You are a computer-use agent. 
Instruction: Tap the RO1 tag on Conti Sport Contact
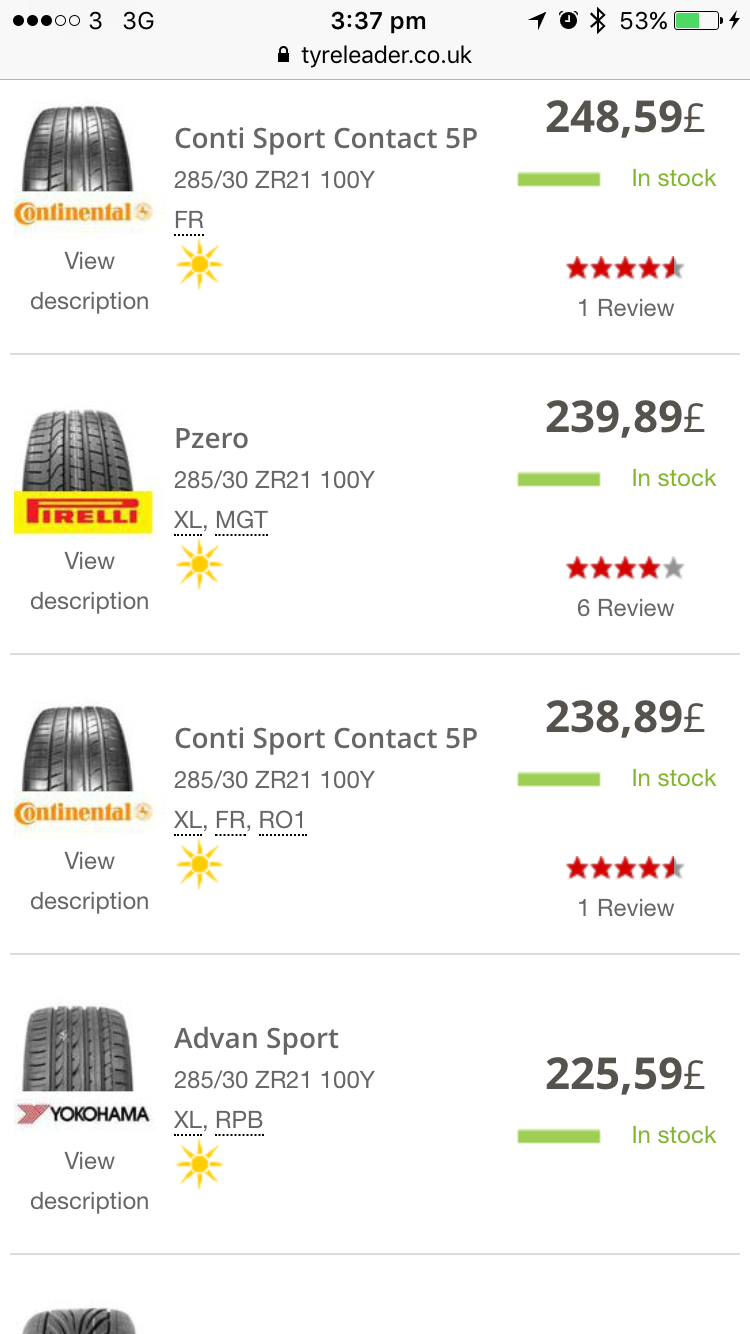282,821
